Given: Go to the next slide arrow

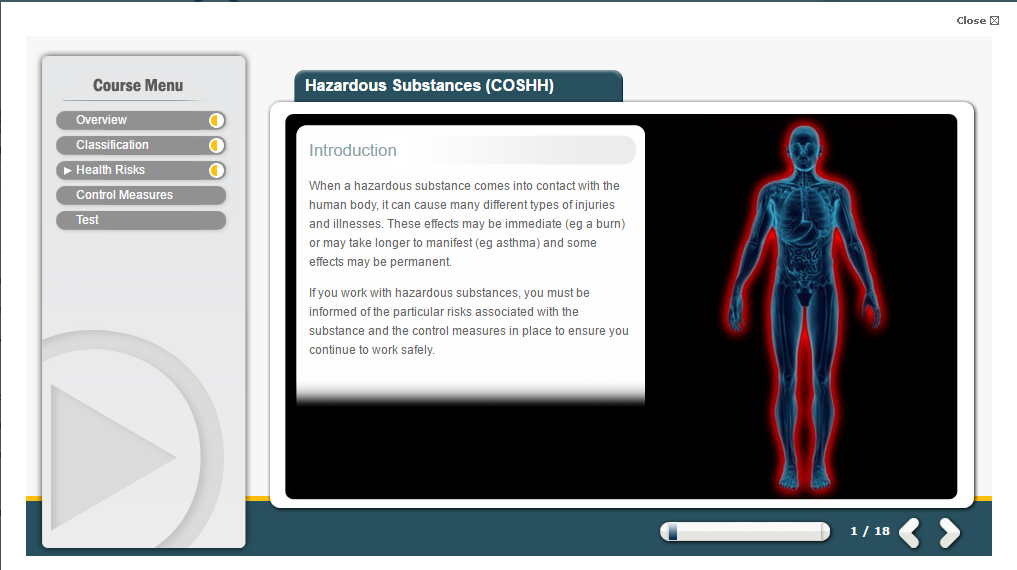Looking at the screenshot, I should pos(949,533).
